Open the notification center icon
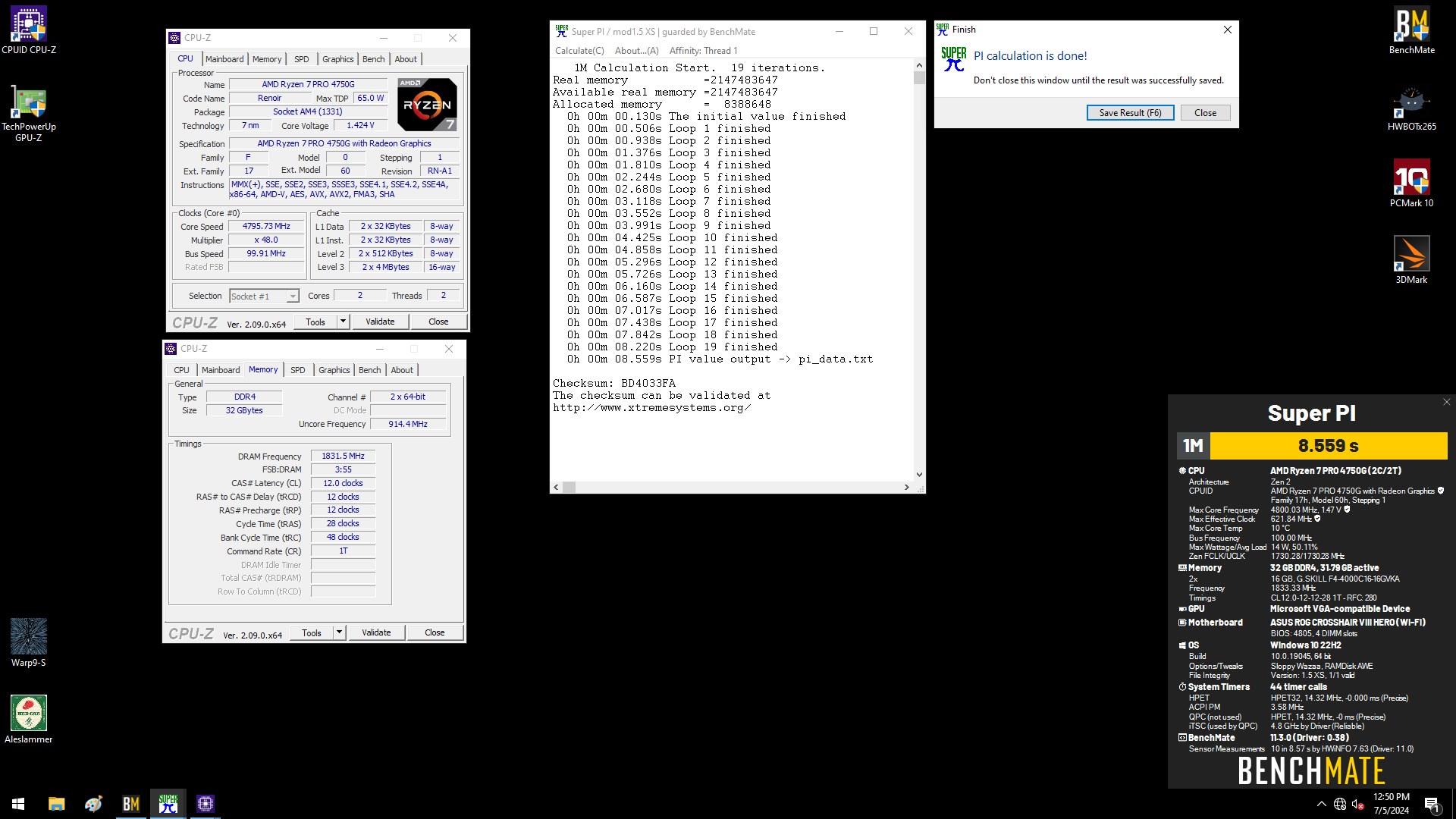1456x819 pixels. tap(1432, 804)
